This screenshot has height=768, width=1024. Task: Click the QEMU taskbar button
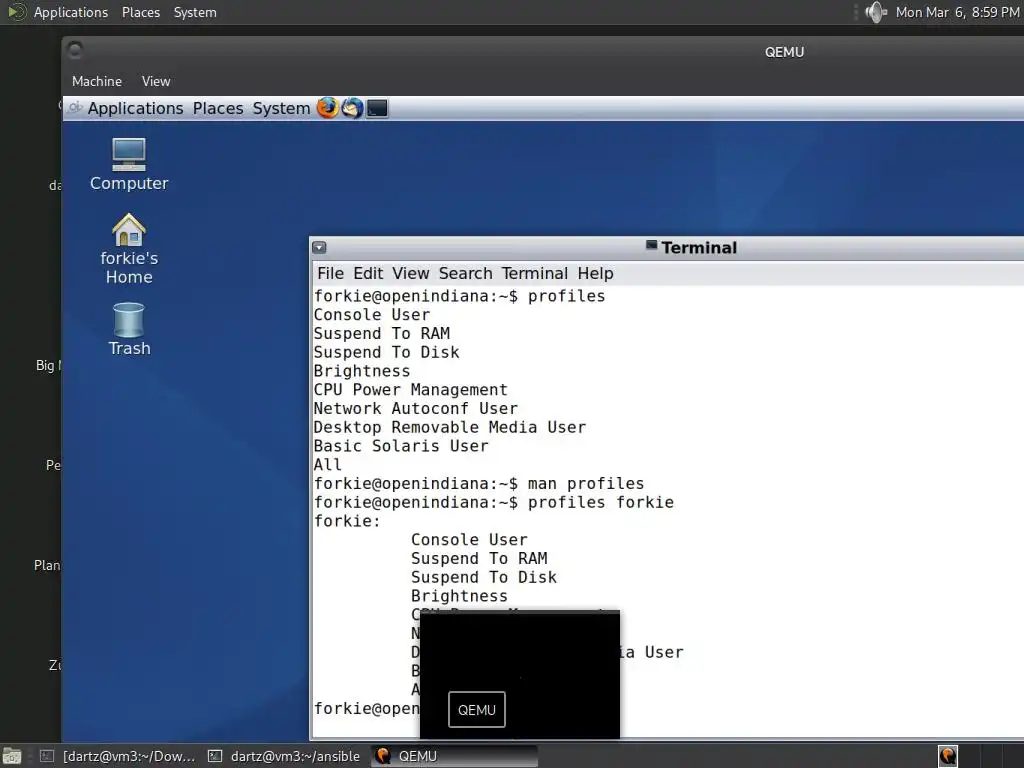[455, 756]
